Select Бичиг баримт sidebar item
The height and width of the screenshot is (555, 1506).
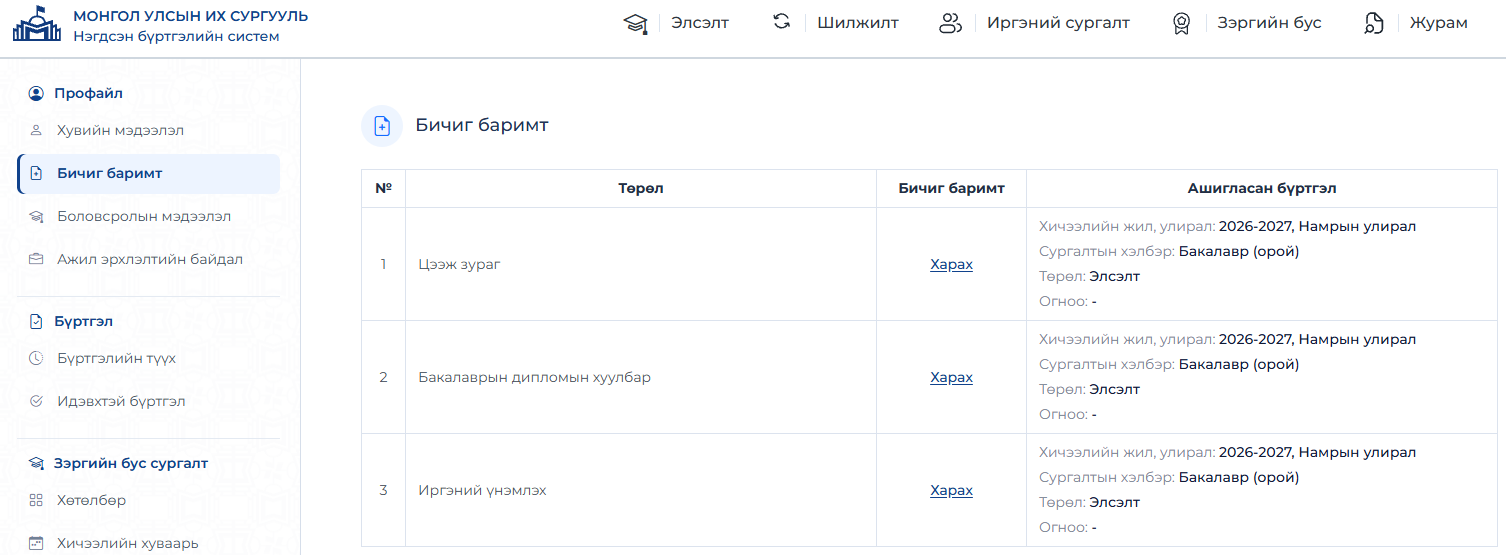pyautogui.click(x=148, y=173)
